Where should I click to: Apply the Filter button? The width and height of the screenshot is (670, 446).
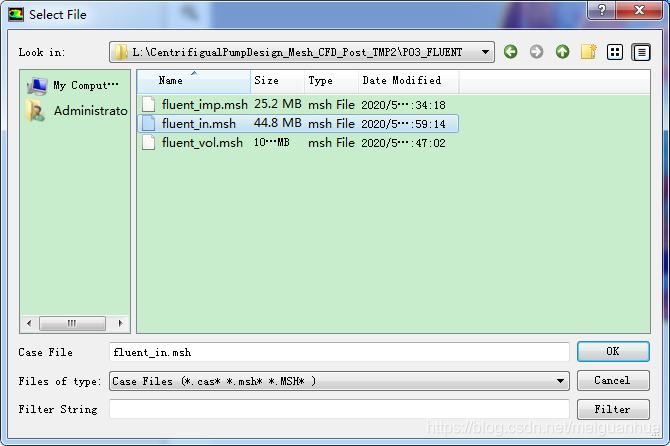click(x=612, y=409)
